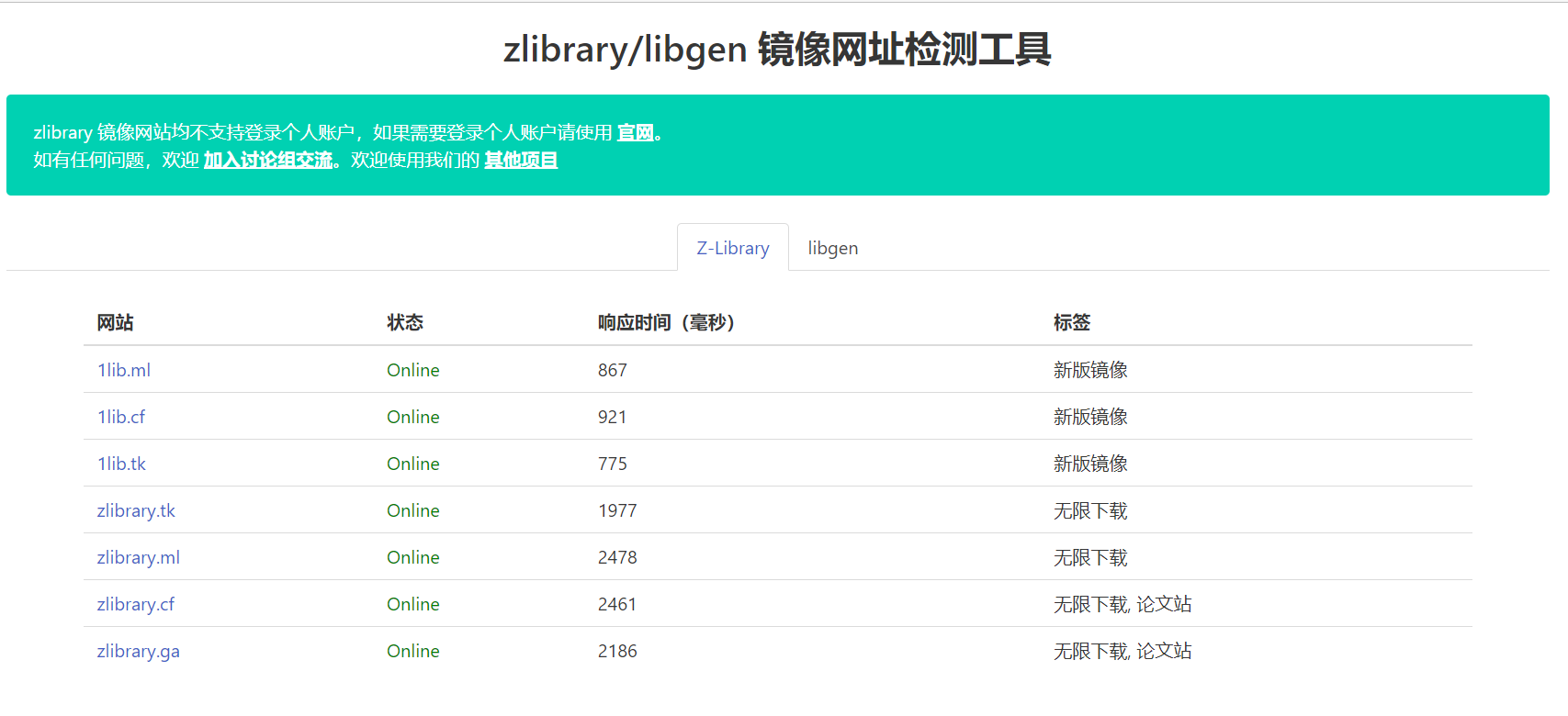
Task: Click the response time value 2186
Action: click(617, 651)
